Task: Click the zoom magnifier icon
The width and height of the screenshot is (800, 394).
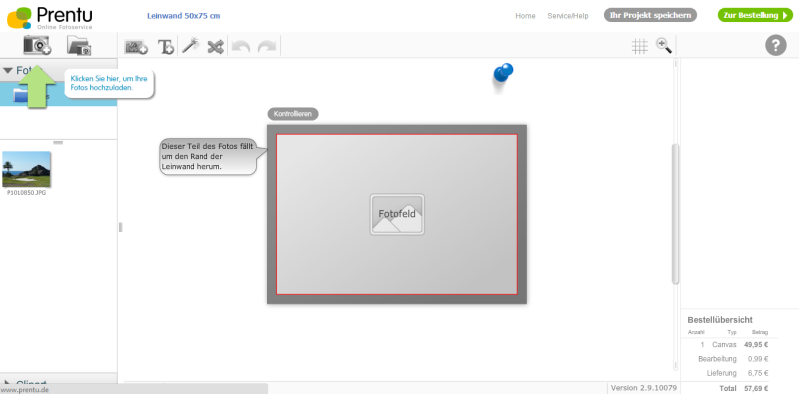Action: [664, 46]
